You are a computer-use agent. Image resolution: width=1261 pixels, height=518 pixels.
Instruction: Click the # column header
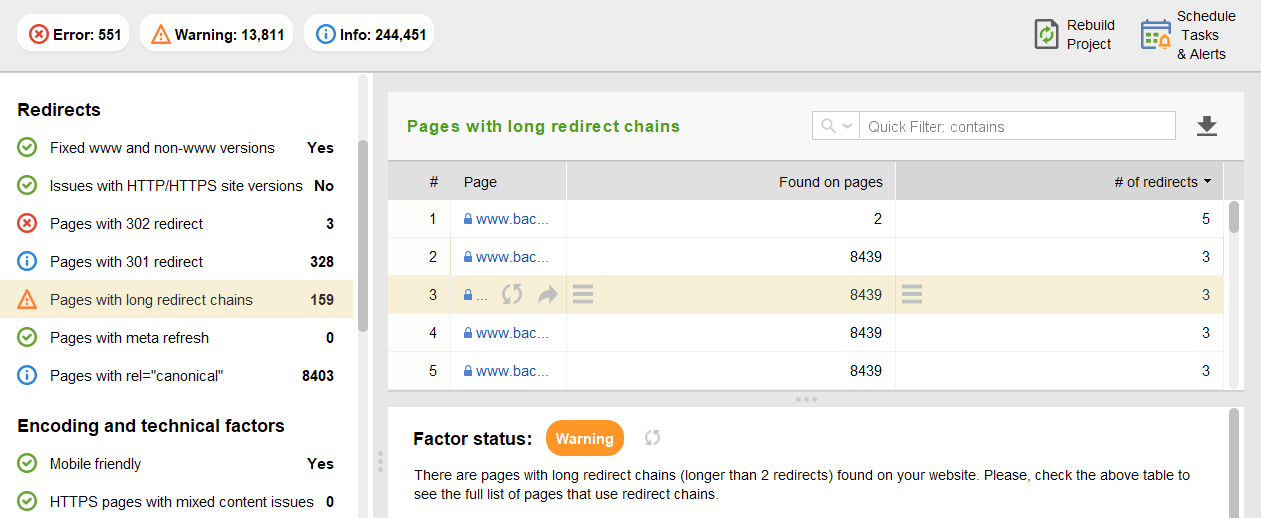tap(434, 182)
